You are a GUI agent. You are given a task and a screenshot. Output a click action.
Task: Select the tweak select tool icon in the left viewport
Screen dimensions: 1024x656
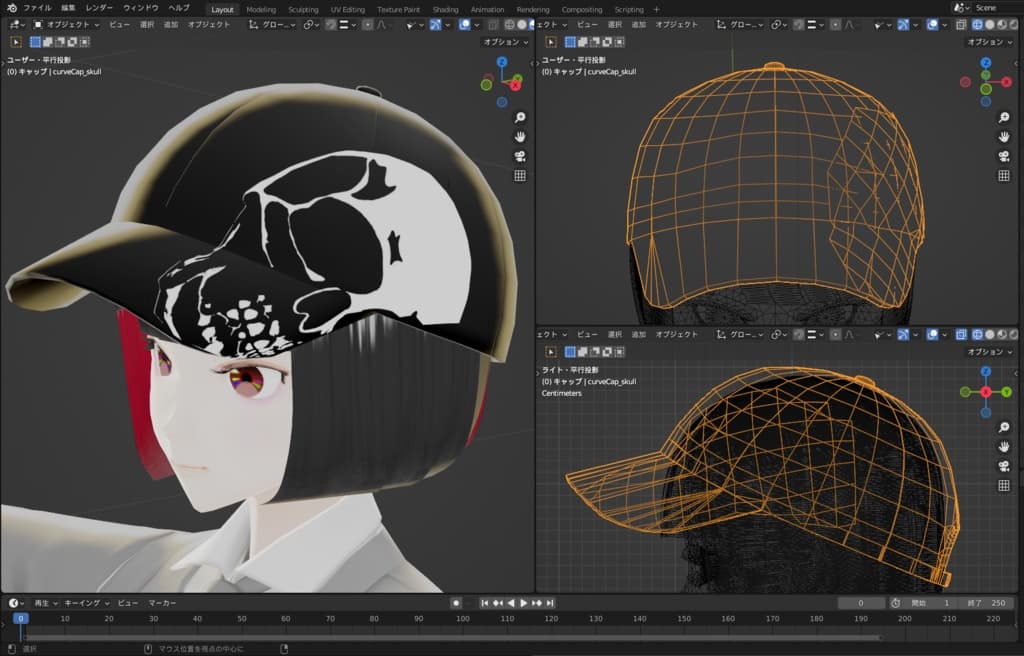(16, 42)
